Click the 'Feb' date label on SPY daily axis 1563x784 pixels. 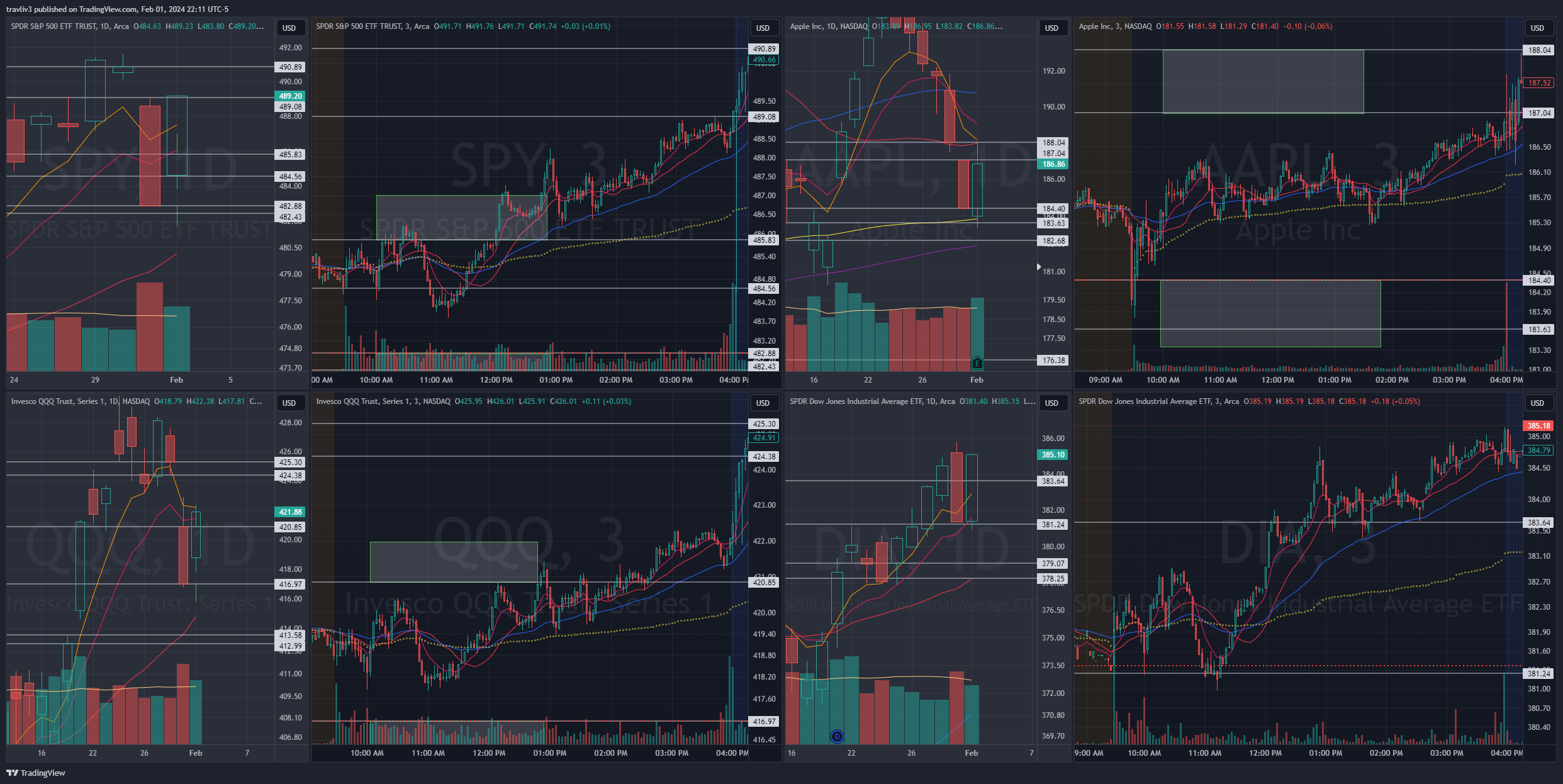pos(176,380)
